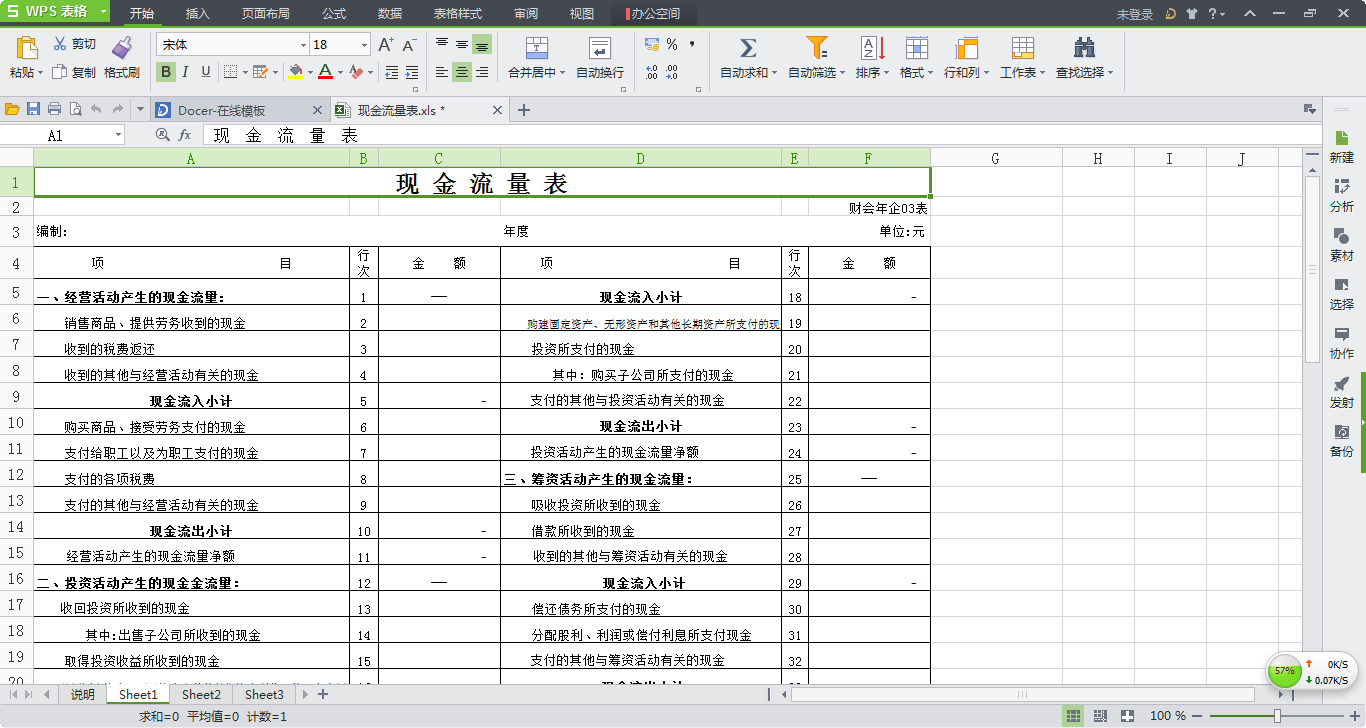The height and width of the screenshot is (728, 1366).
Task: Click the Print Preview icon
Action: 75,109
